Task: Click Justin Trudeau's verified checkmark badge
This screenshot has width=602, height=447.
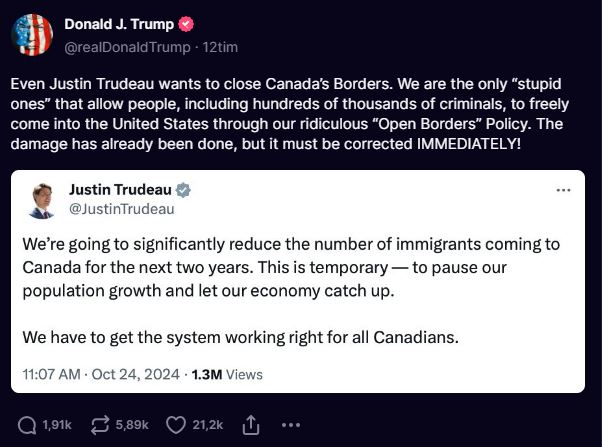Action: point(183,189)
